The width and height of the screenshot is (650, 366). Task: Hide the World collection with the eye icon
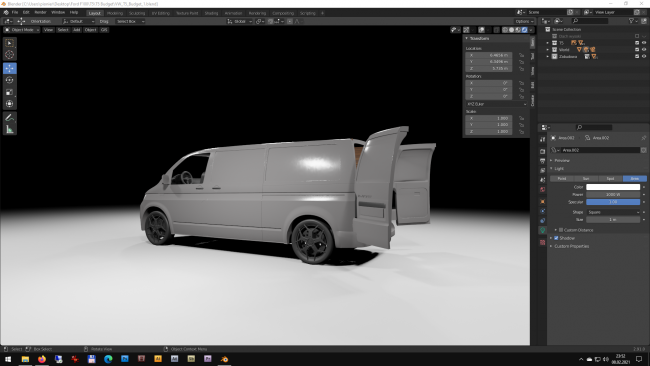(644, 49)
